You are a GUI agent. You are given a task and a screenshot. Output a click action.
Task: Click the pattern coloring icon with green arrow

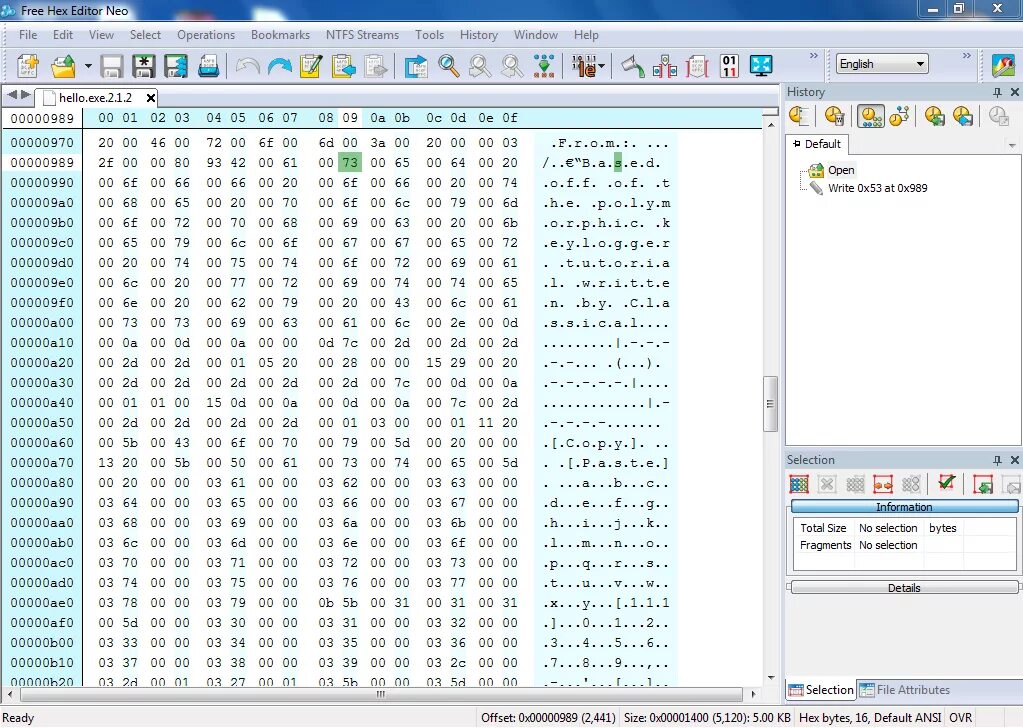pos(544,66)
